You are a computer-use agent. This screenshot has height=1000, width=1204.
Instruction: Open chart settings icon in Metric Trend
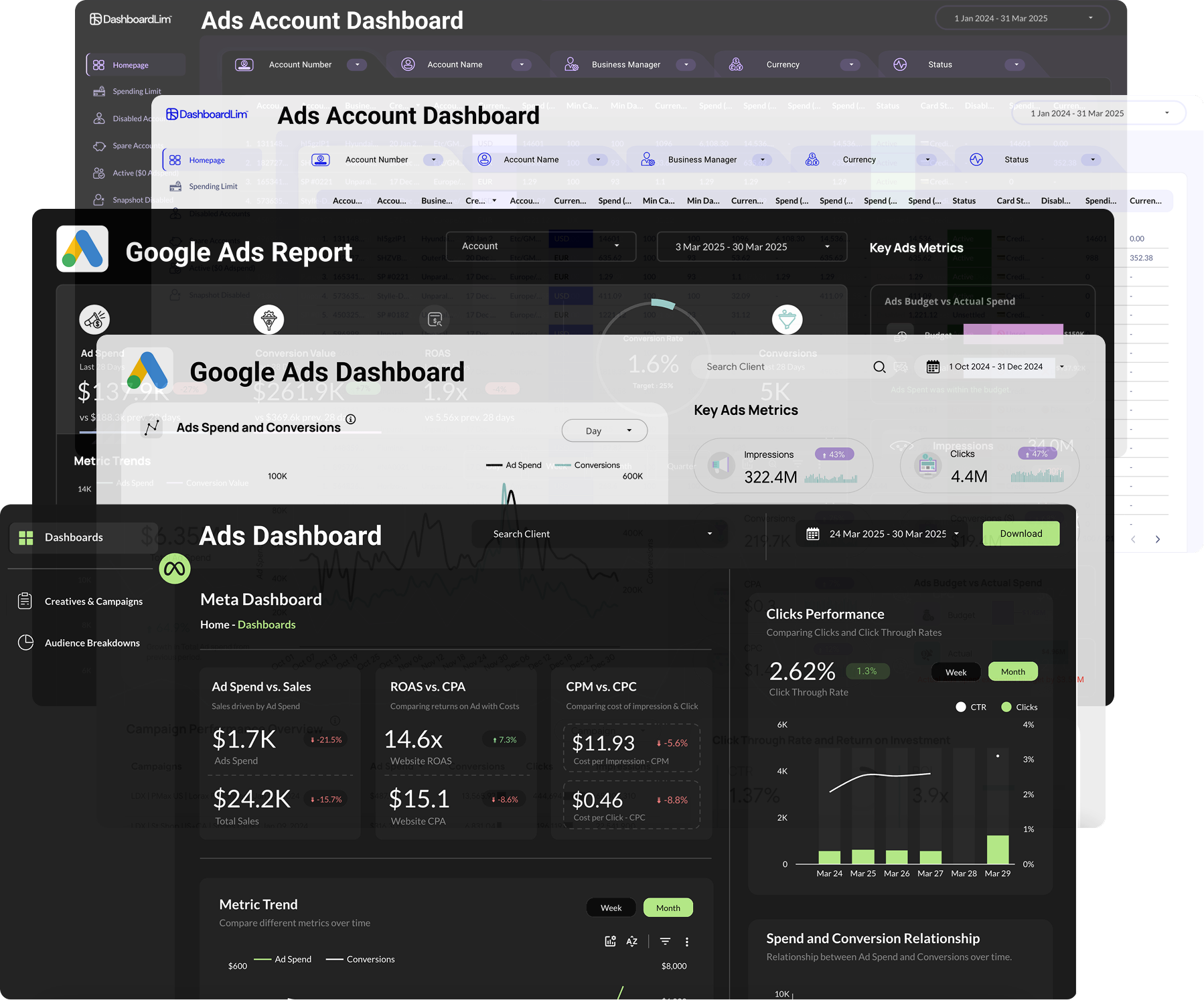pos(610,941)
